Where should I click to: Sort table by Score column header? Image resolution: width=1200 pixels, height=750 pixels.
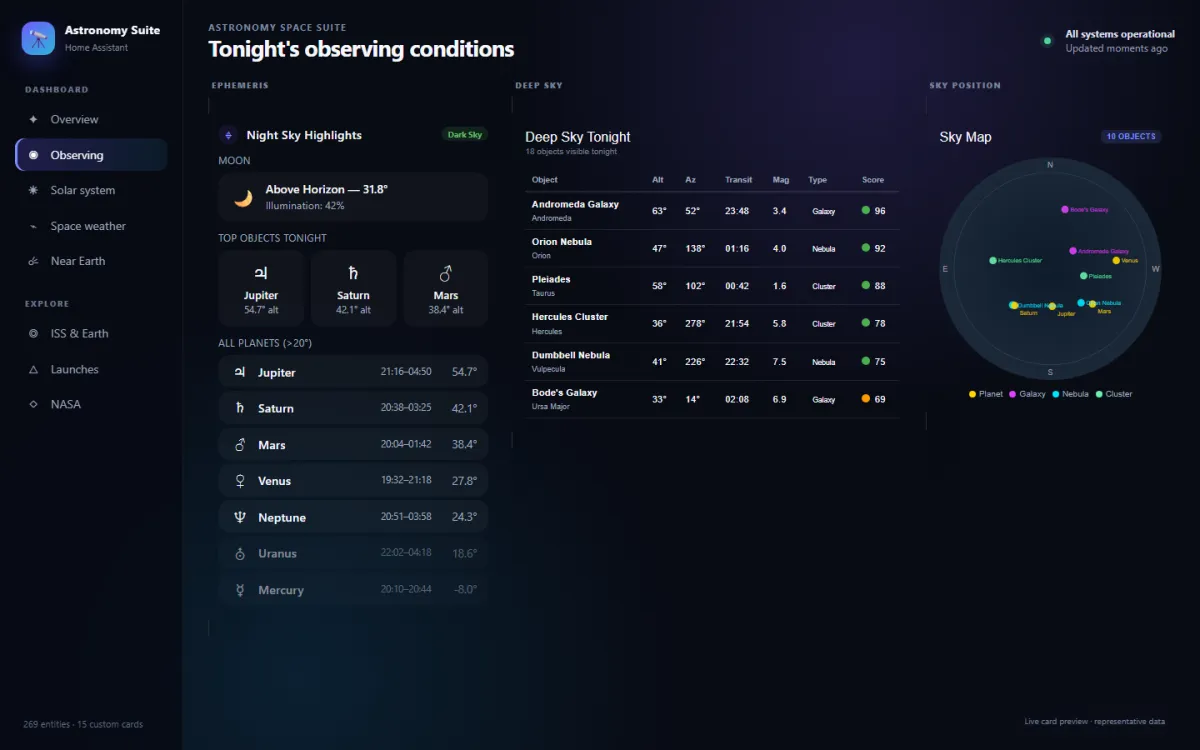[873, 180]
